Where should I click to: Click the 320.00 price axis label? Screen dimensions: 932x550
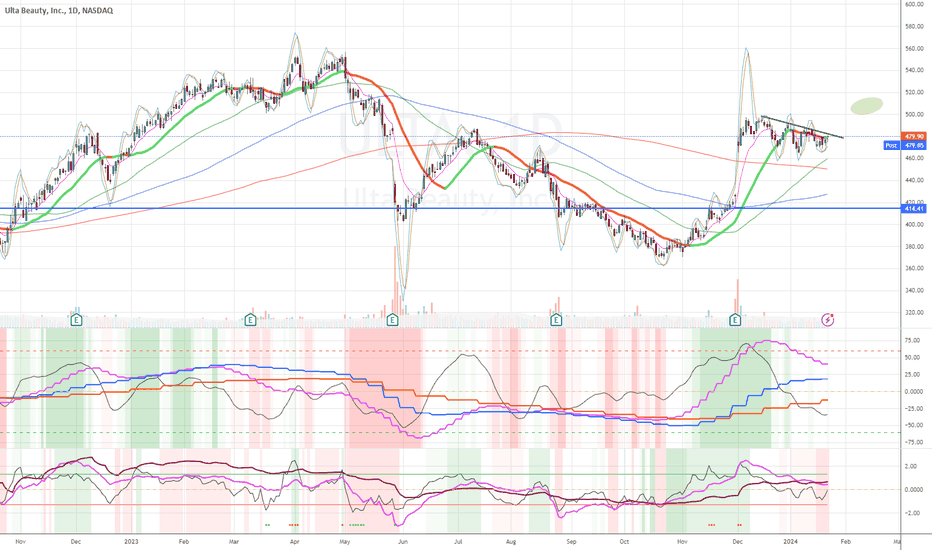(914, 312)
